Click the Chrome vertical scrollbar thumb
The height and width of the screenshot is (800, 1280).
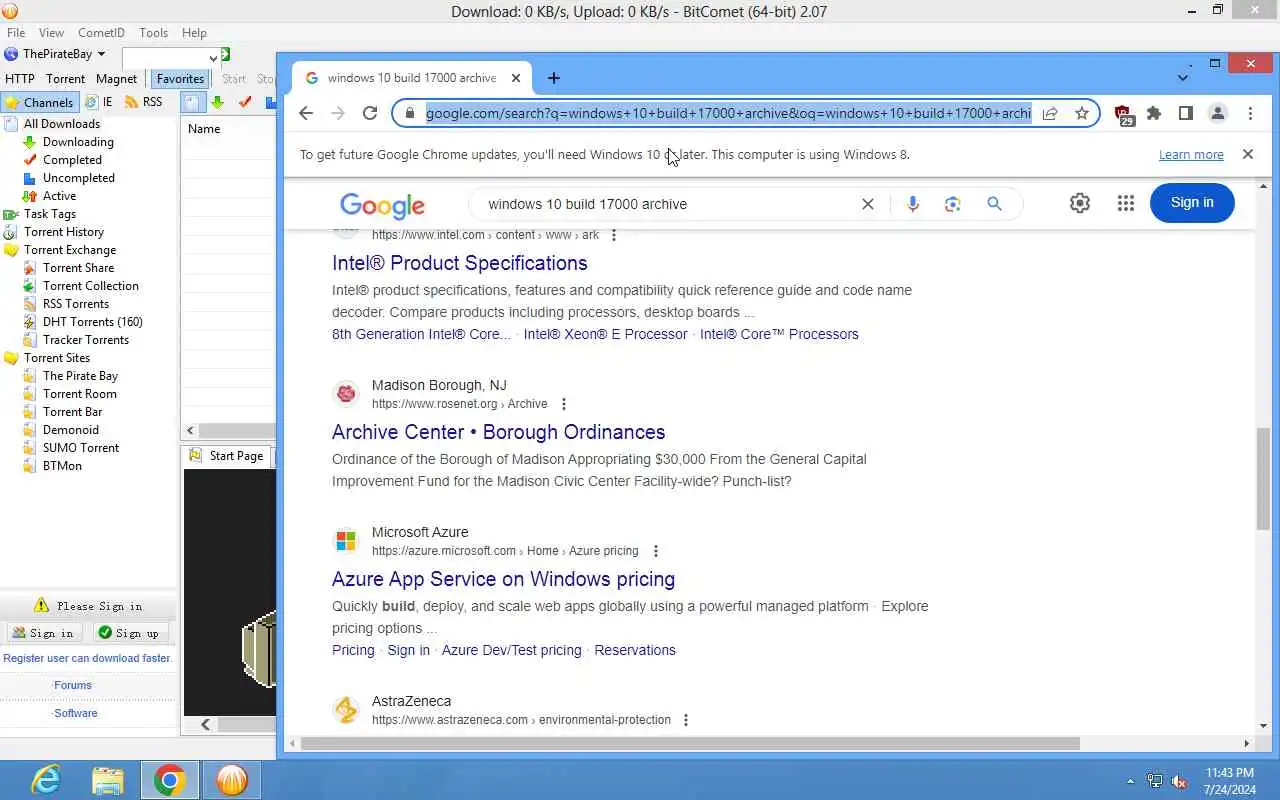point(1264,478)
